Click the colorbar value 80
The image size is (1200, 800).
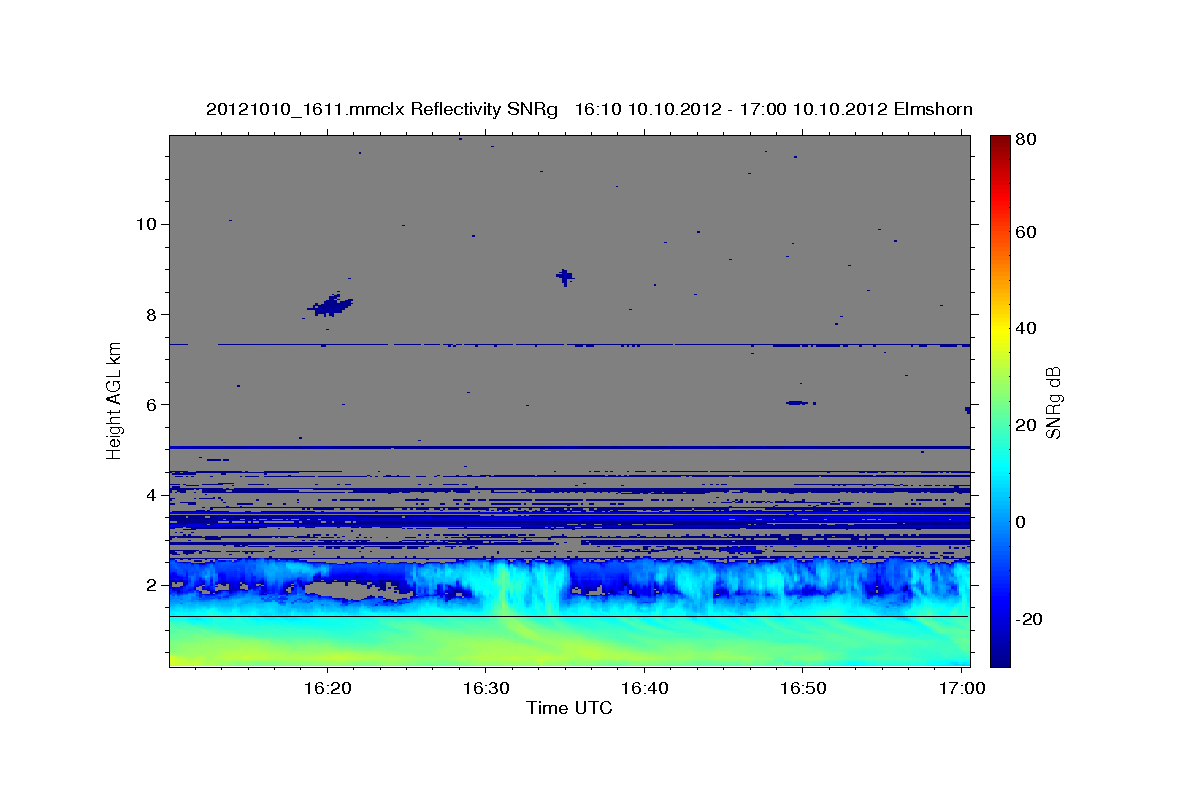click(1025, 140)
